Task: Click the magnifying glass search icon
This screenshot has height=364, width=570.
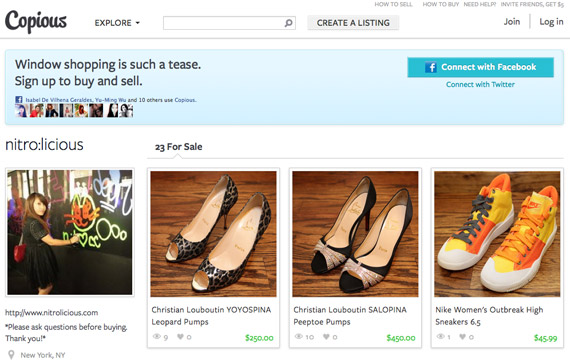Action: [288, 23]
